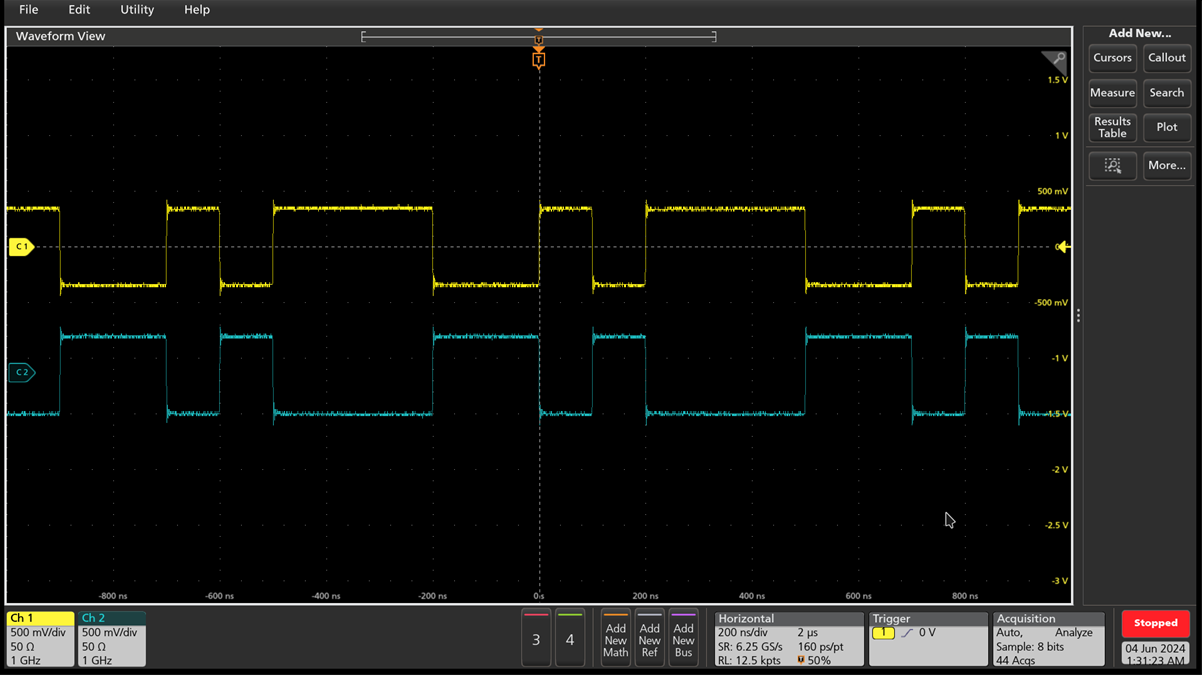Toggle the red Stopped acquisition button
1202x676 pixels.
(x=1155, y=623)
